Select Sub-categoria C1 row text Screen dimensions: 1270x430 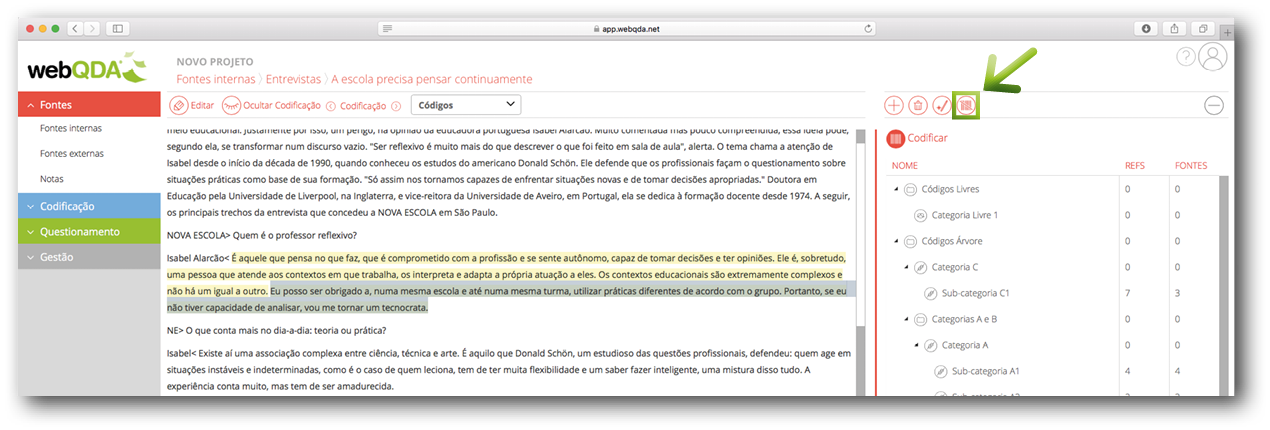click(x=975, y=293)
